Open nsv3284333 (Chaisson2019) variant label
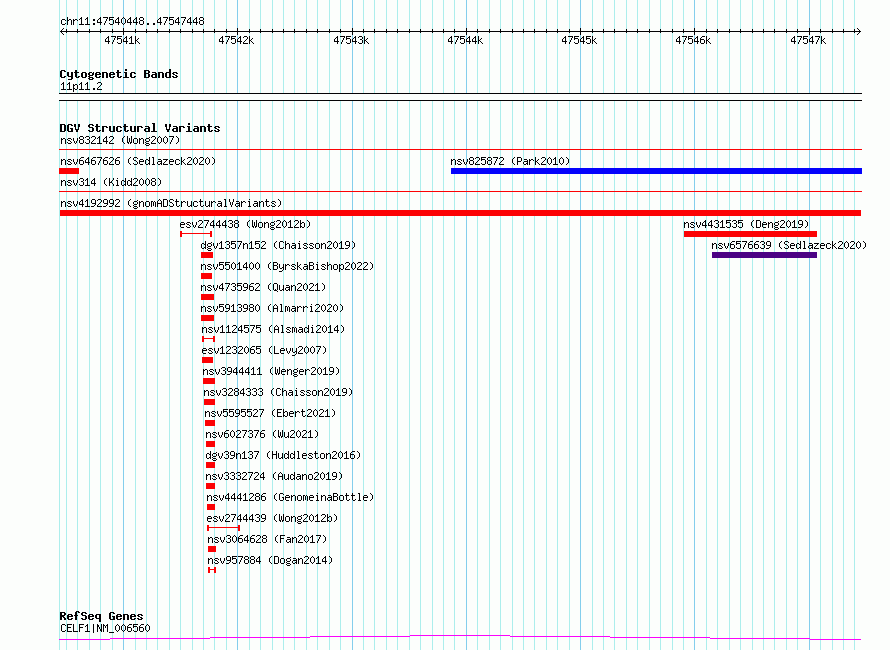Image resolution: width=890 pixels, height=650 pixels. (x=278, y=392)
